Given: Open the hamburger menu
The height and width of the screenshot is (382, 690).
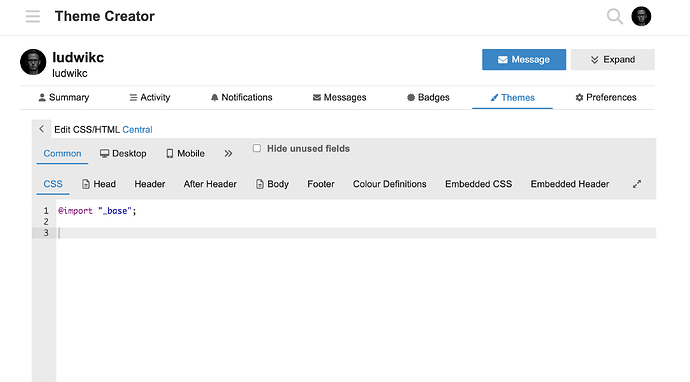Looking at the screenshot, I should pyautogui.click(x=33, y=16).
